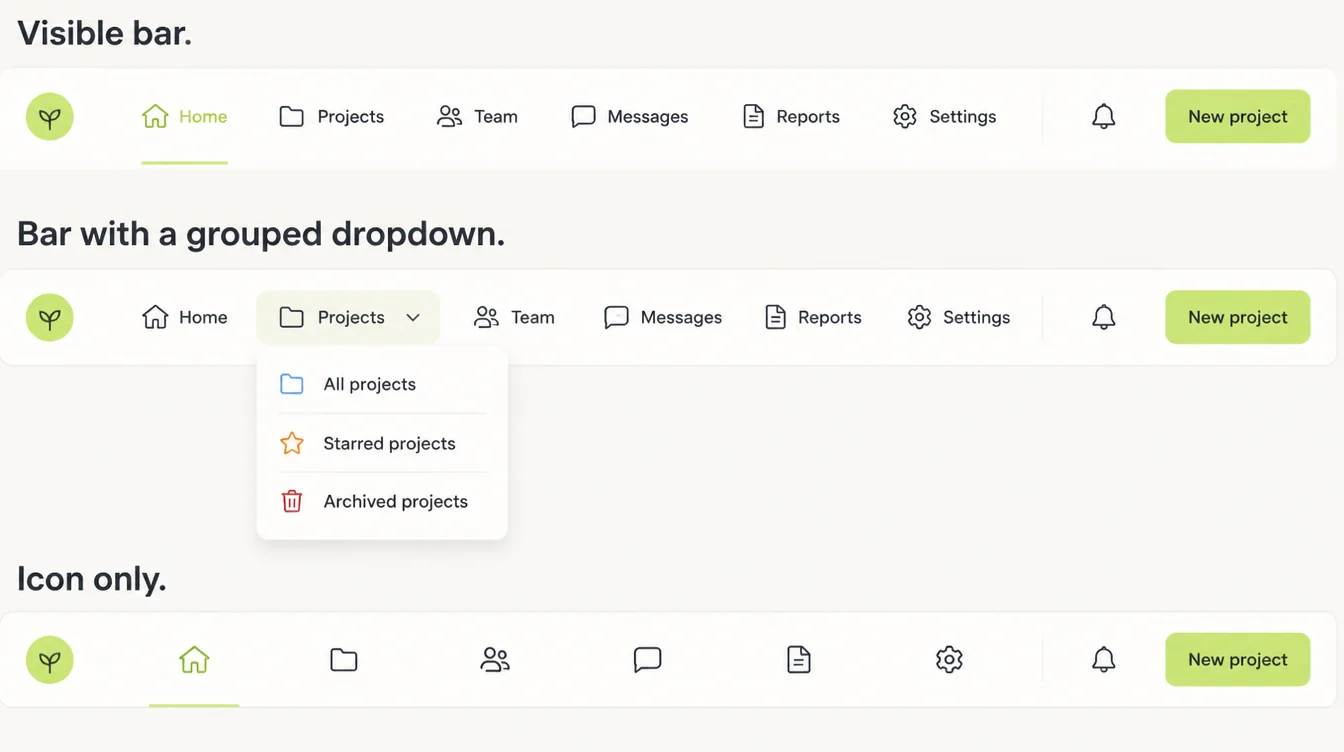Open notifications bell in the Visible bar
This screenshot has height=752, width=1344.
coord(1103,117)
